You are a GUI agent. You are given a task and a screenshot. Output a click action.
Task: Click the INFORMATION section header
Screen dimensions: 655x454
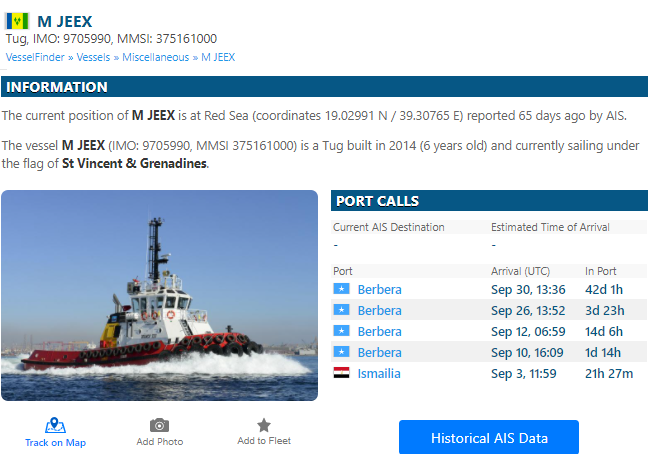coord(324,86)
